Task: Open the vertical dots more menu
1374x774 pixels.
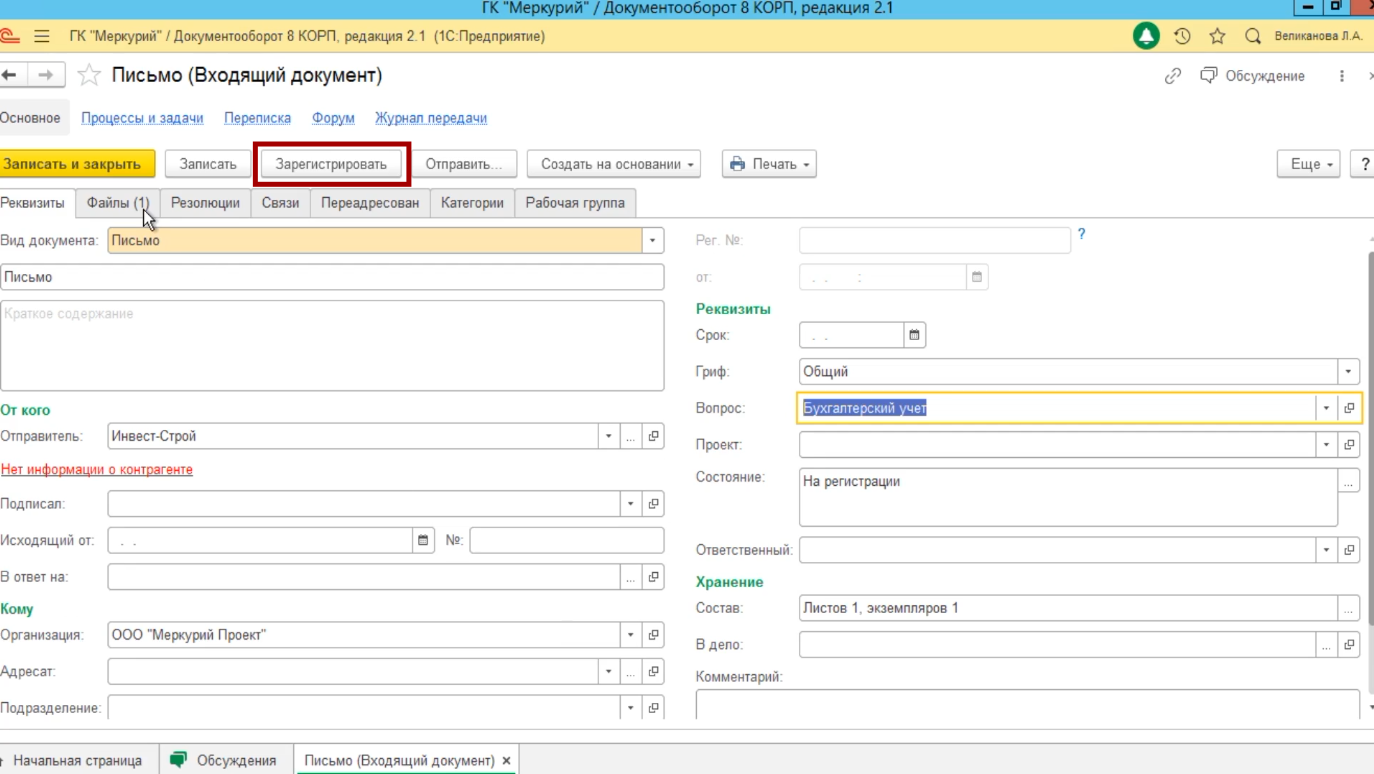Action: pyautogui.click(x=1342, y=76)
